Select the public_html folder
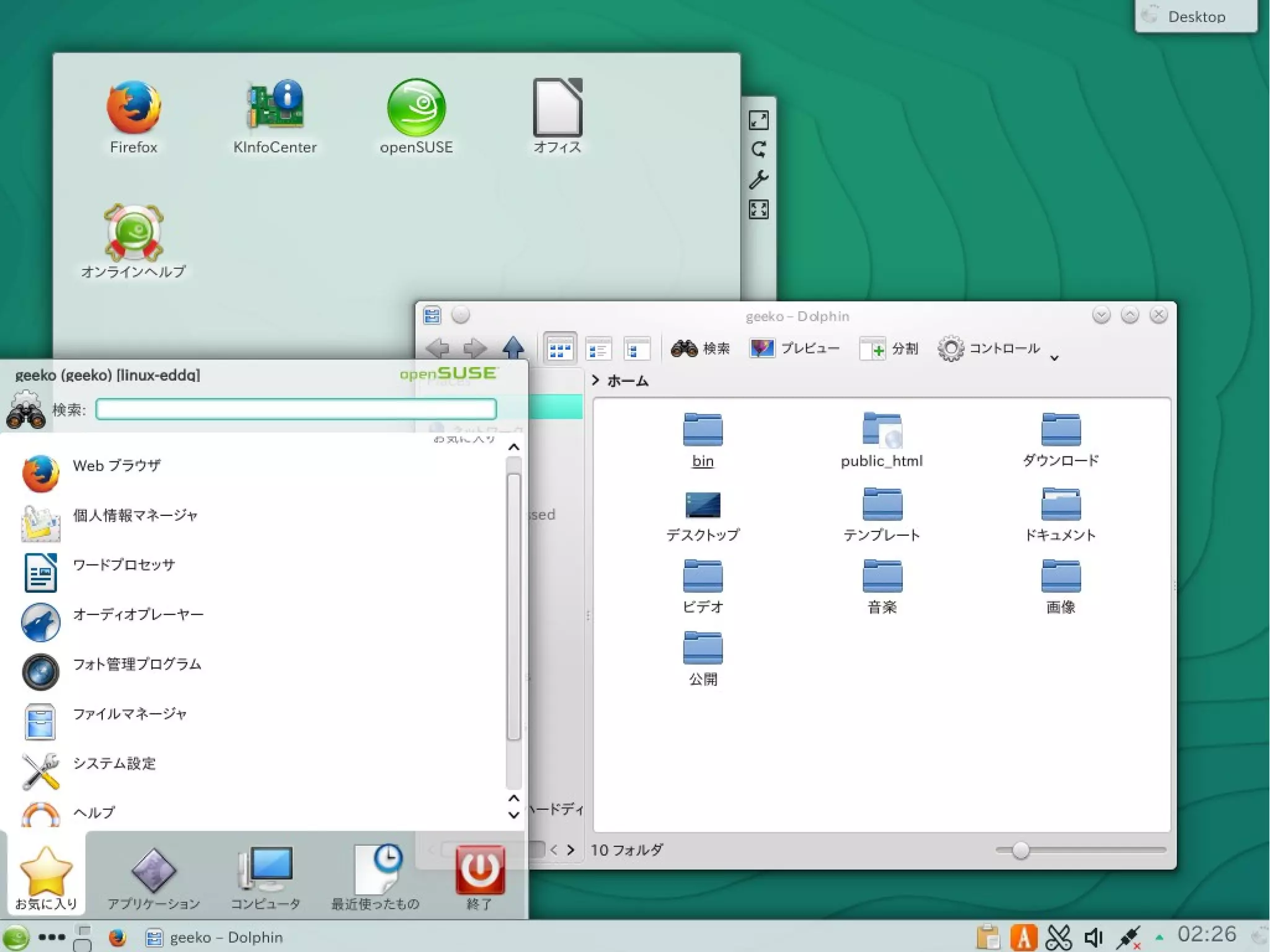Viewport: 1270px width, 952px height. (x=881, y=440)
